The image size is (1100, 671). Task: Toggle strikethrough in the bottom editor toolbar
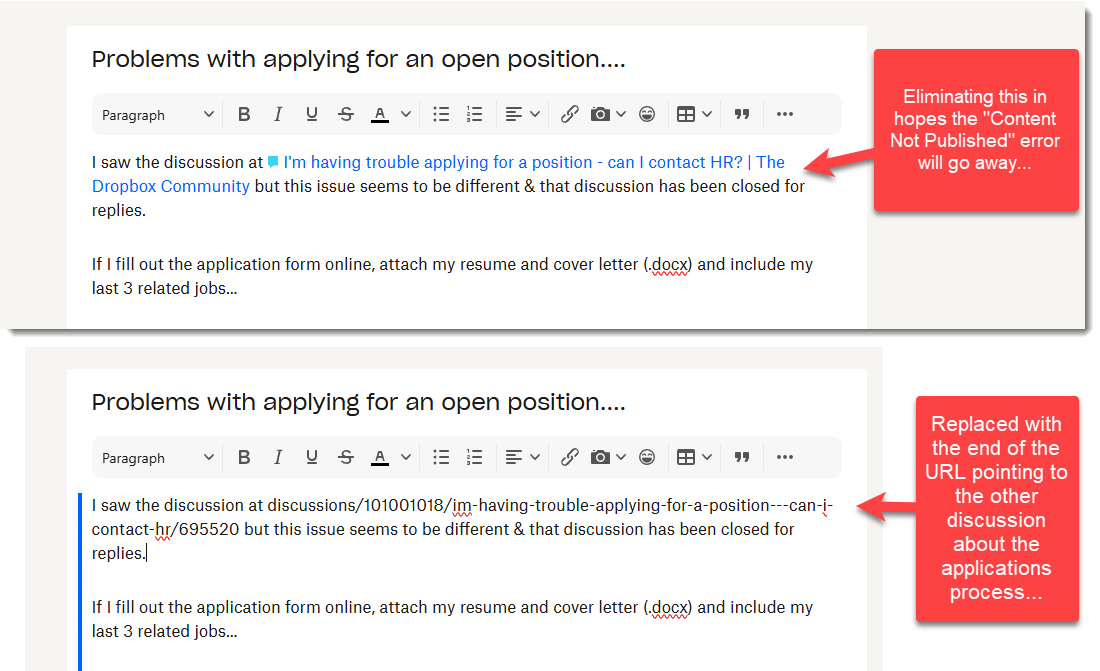[346, 458]
